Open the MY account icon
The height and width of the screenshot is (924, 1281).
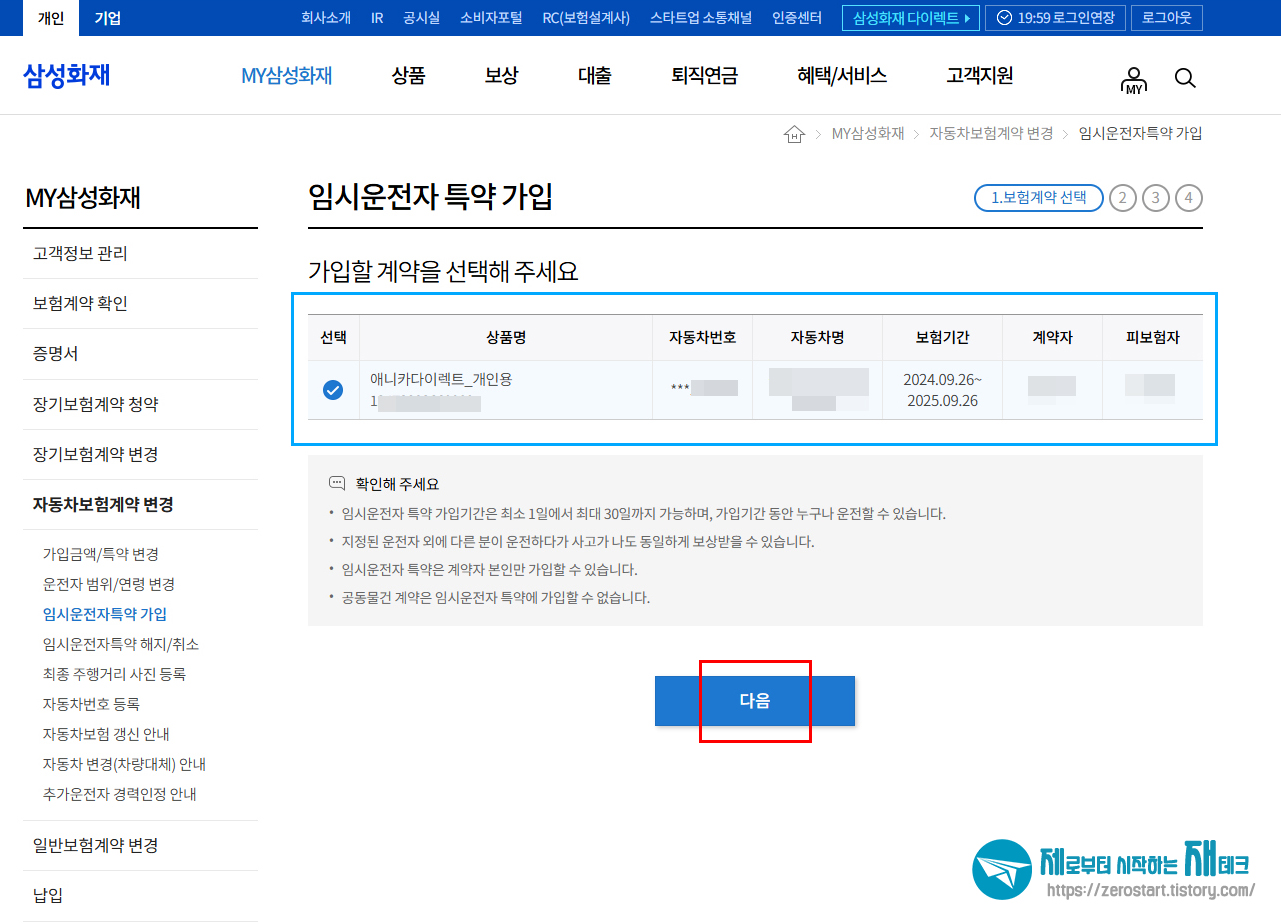click(x=1133, y=80)
